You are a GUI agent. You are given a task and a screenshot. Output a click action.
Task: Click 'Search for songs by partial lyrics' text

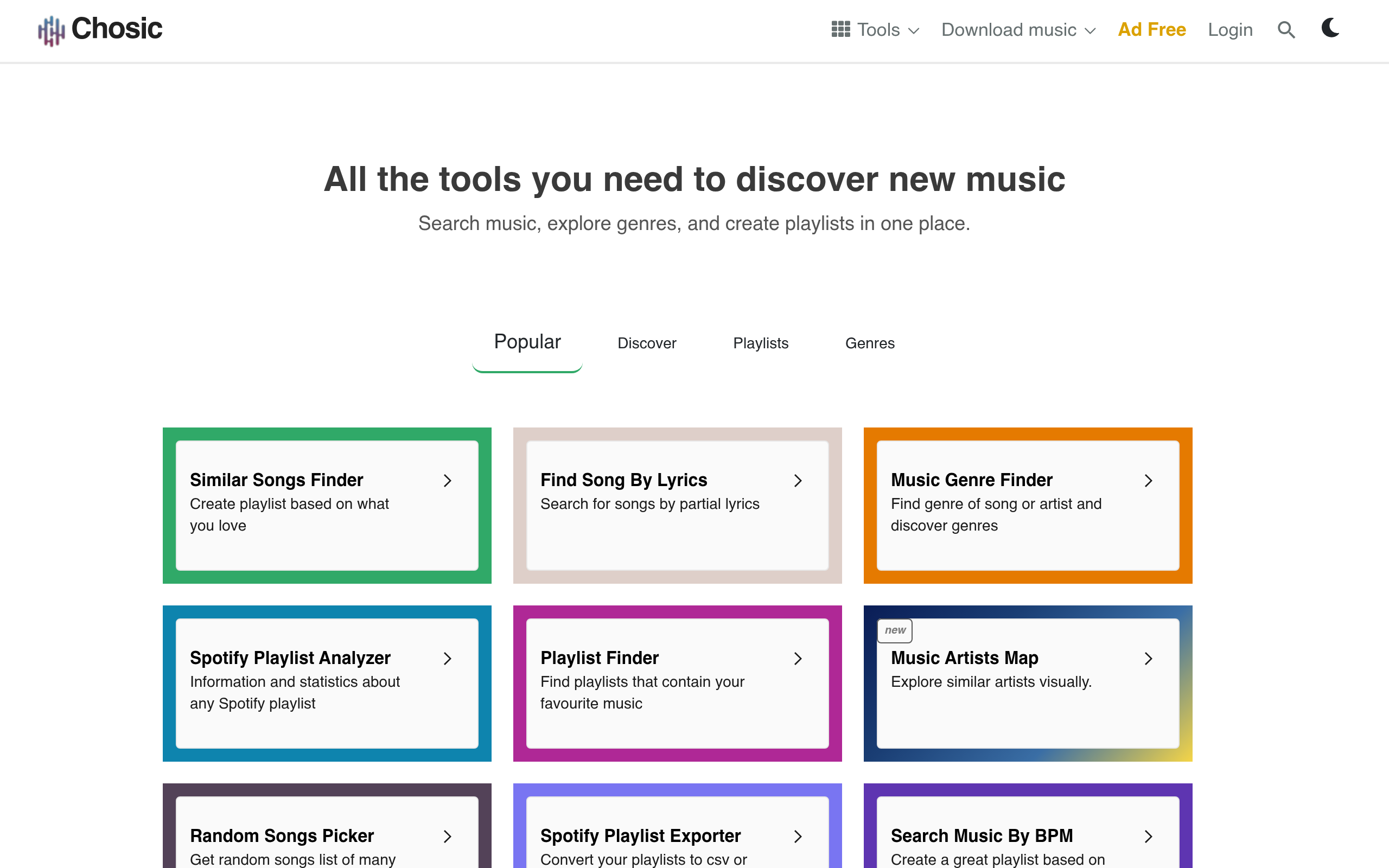(x=649, y=504)
